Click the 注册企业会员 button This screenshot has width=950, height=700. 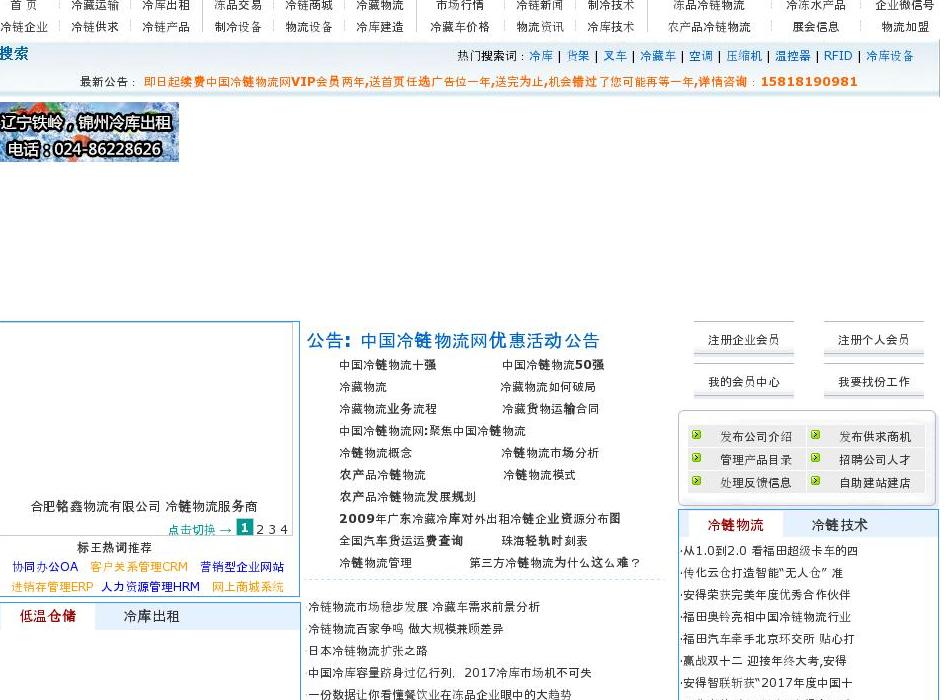pyautogui.click(x=743, y=340)
